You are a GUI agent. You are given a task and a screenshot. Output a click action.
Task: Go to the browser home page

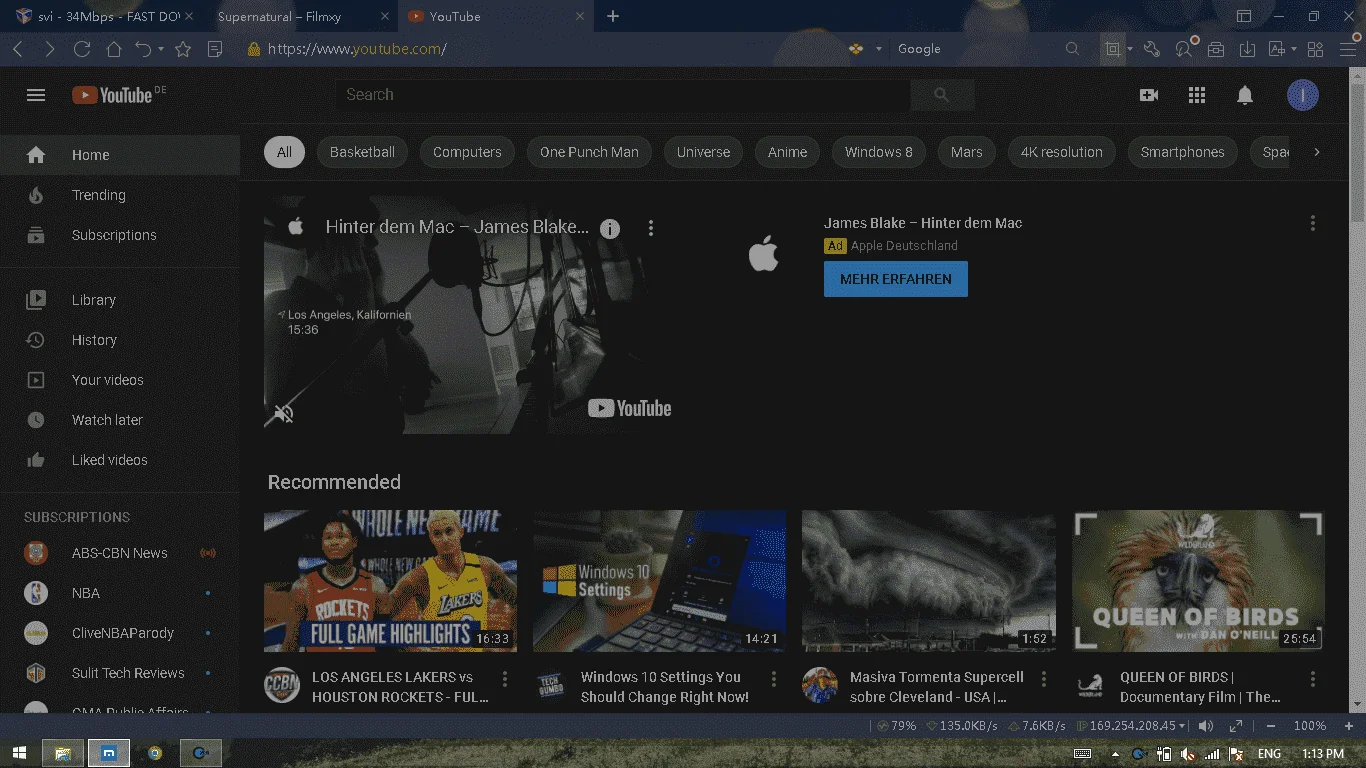pos(114,49)
